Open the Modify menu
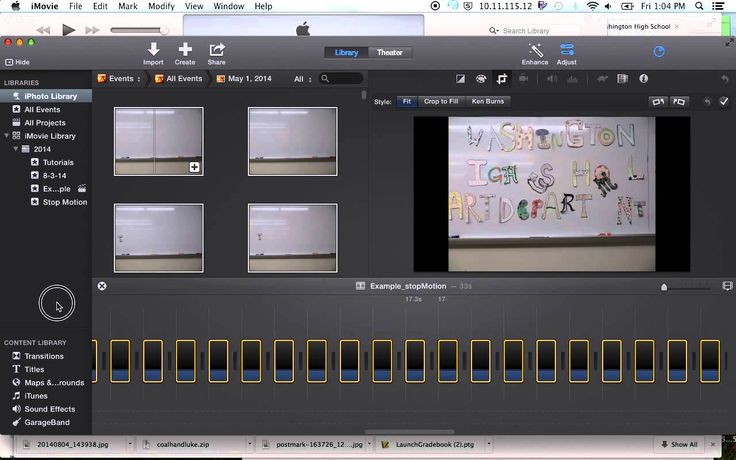 coord(161,6)
